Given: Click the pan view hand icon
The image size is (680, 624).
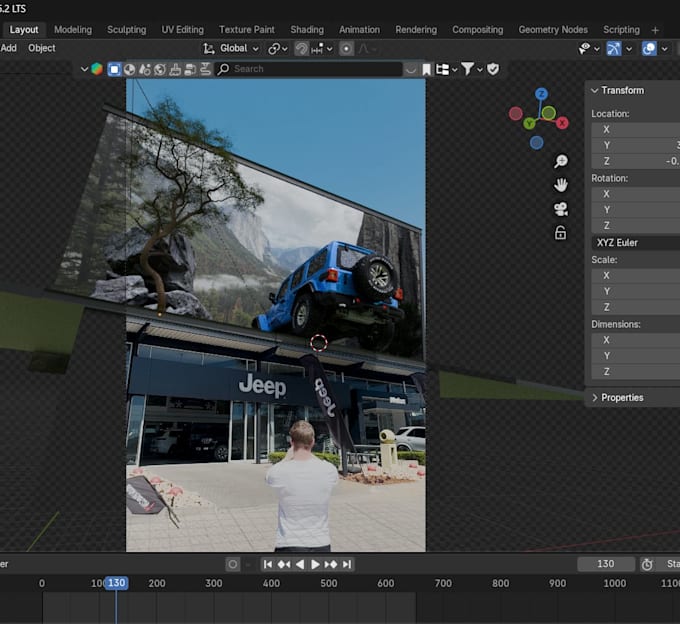Looking at the screenshot, I should pos(561,185).
